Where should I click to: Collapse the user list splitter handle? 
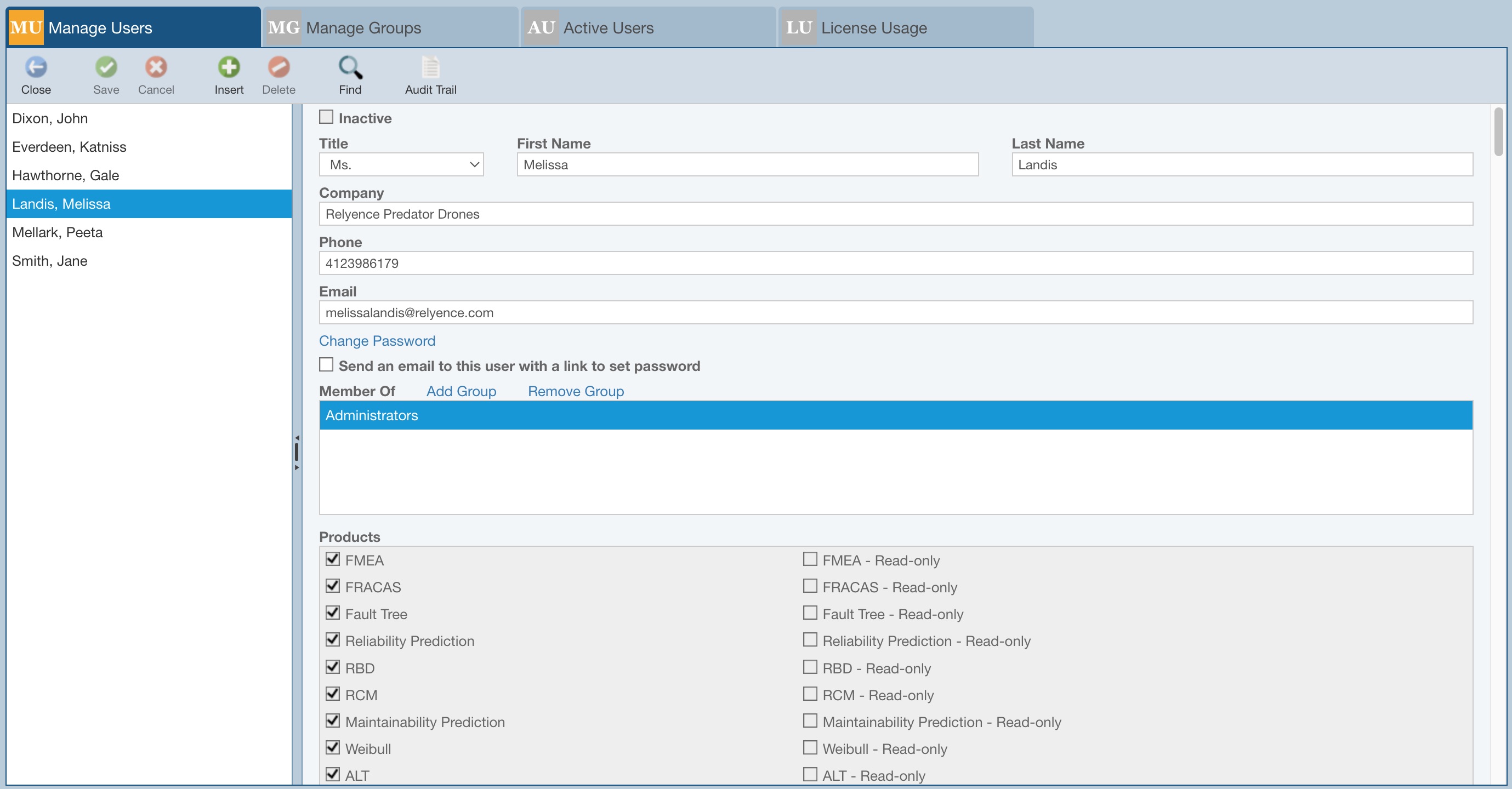[297, 452]
